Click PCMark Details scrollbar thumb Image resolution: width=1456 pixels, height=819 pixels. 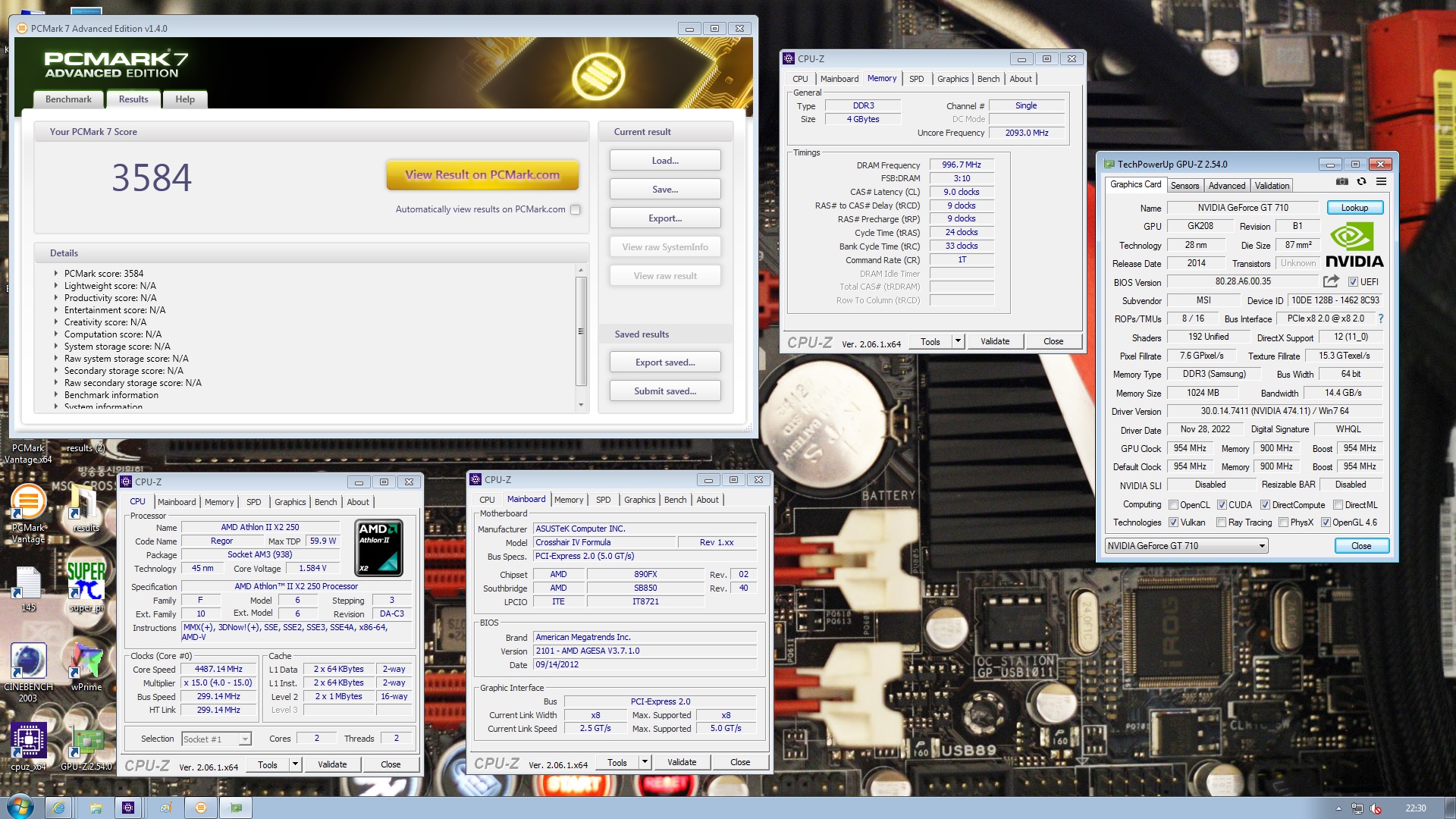(x=581, y=331)
